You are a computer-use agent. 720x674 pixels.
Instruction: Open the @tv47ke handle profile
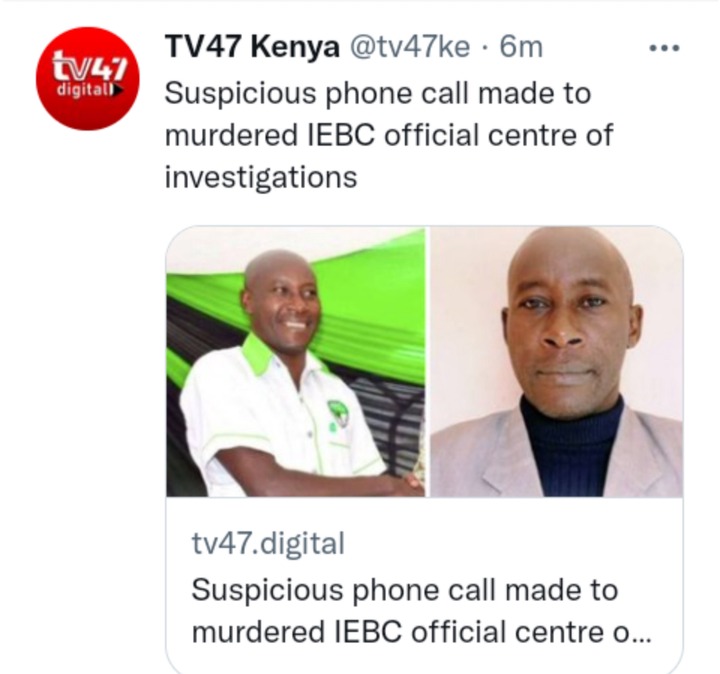(x=410, y=47)
